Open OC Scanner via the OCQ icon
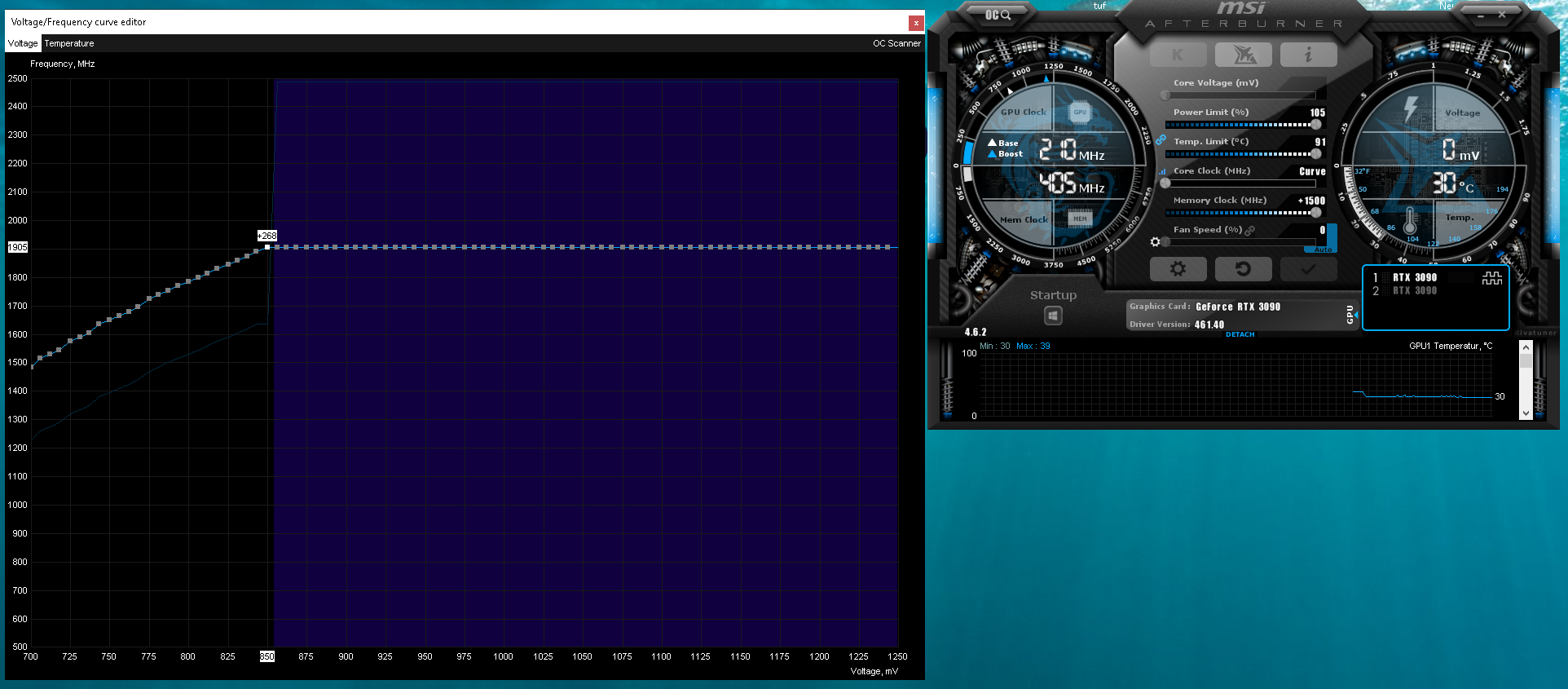The image size is (1568, 689). [x=998, y=15]
